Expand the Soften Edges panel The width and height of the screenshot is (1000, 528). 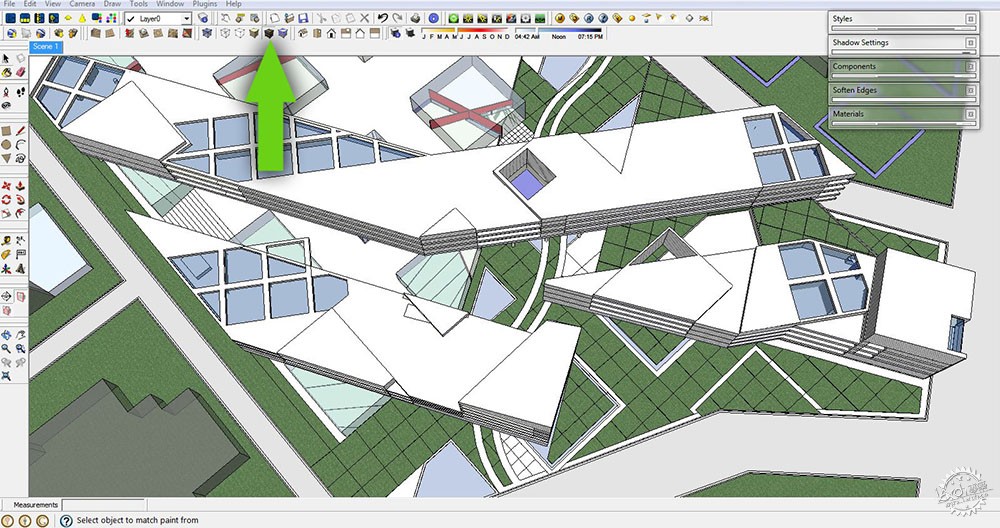[971, 90]
